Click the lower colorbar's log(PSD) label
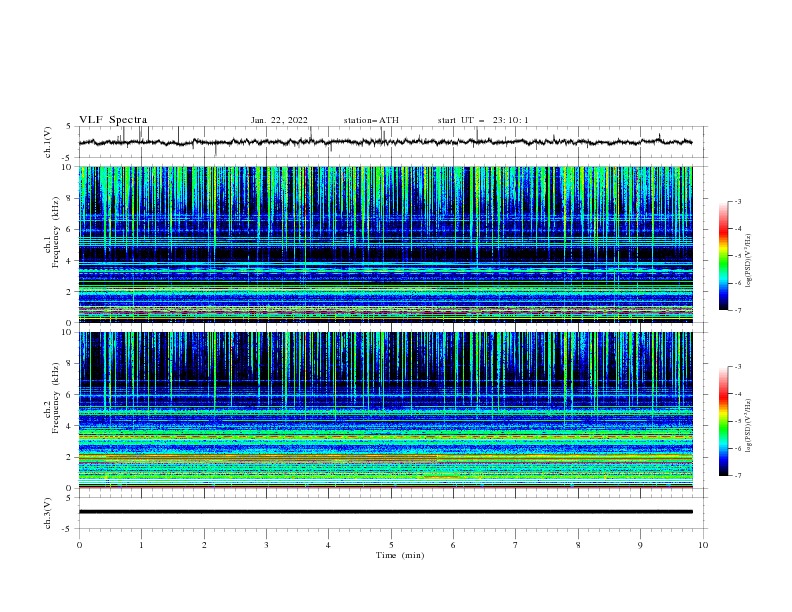 point(748,426)
